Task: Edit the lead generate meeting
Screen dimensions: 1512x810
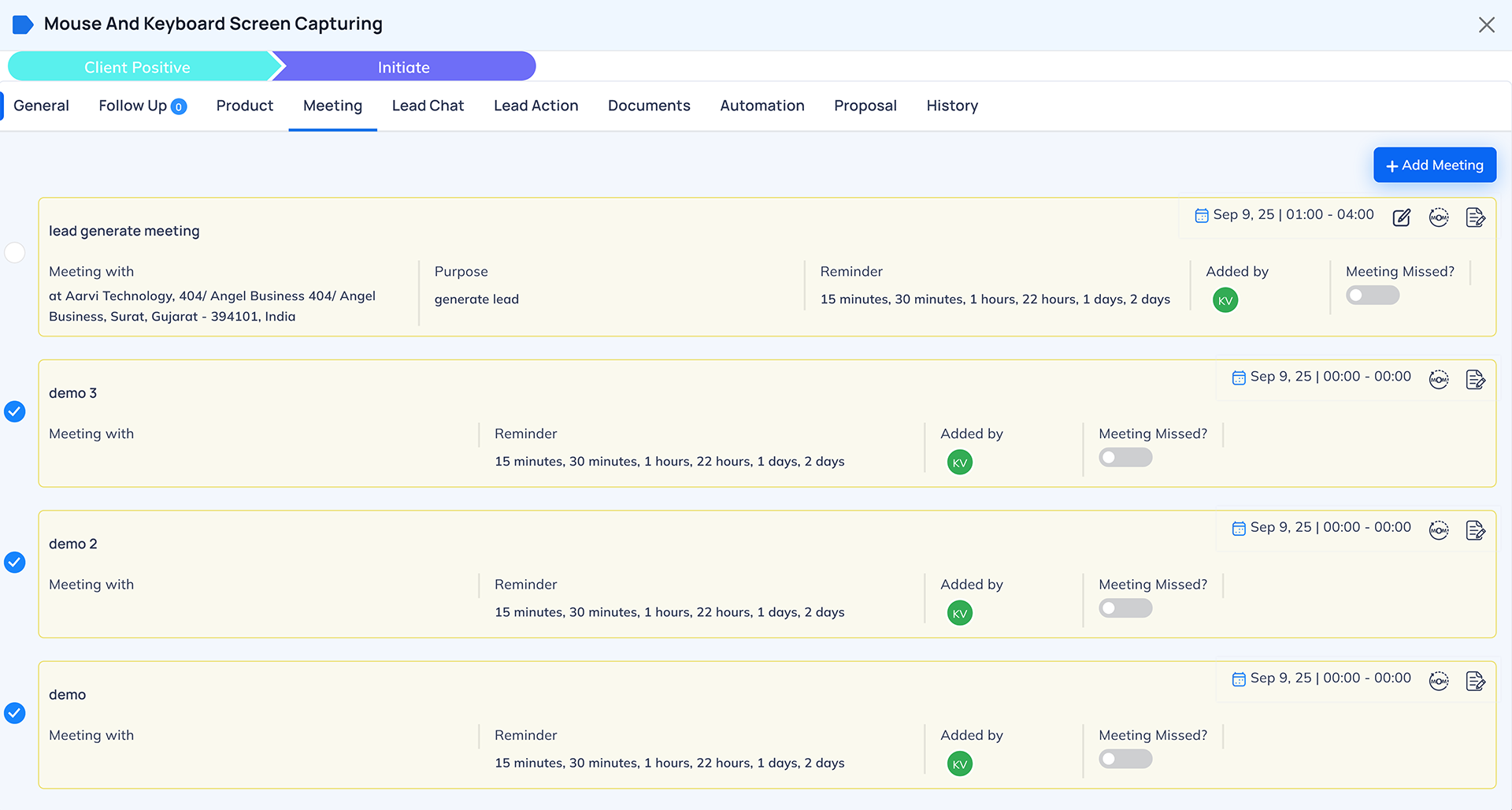Action: pos(1401,218)
